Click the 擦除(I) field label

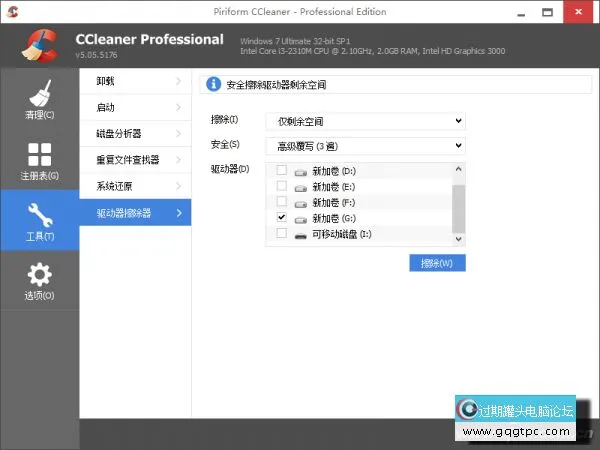click(x=225, y=120)
